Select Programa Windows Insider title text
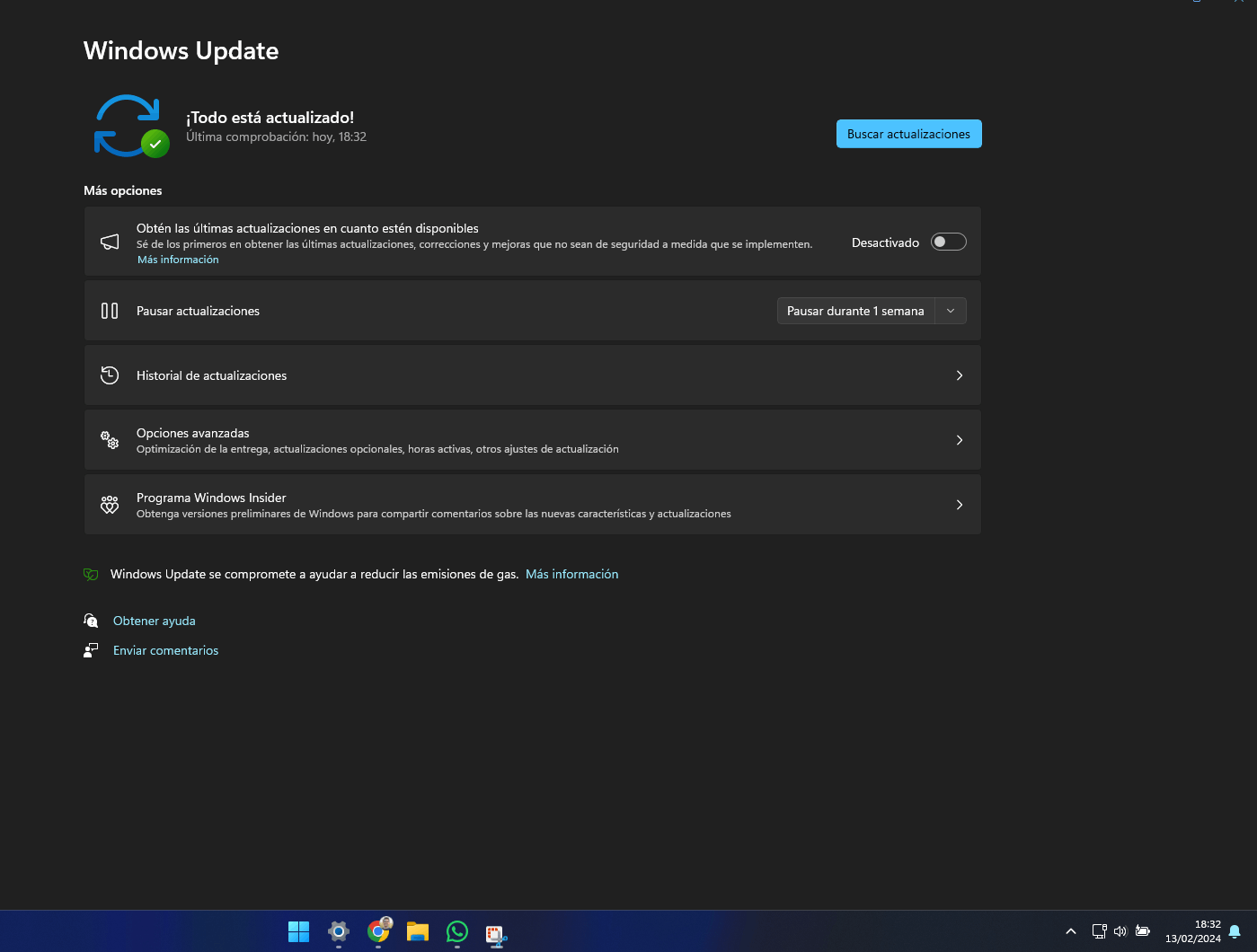This screenshot has height=952, width=1257. tap(211, 498)
